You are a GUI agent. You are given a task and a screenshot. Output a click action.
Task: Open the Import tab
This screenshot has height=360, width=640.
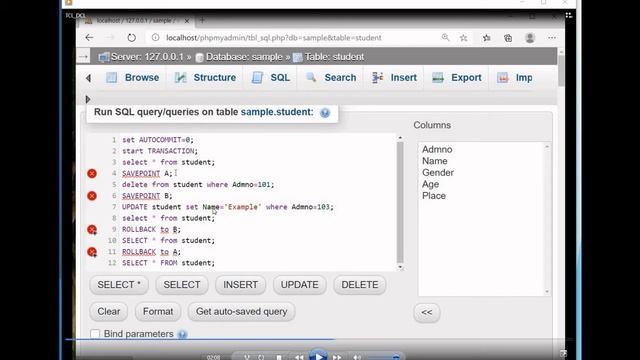[x=515, y=78]
